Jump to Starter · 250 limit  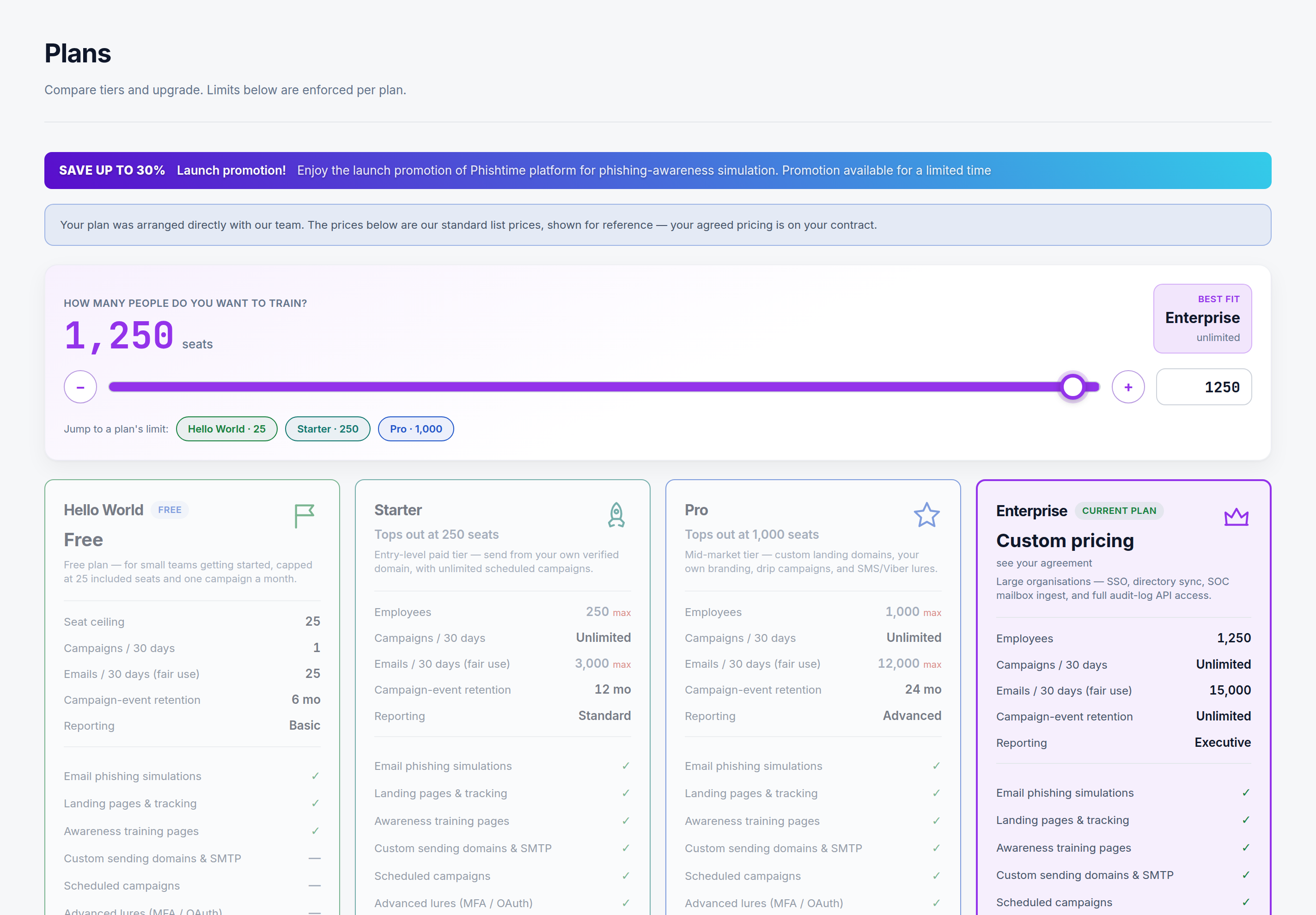328,429
